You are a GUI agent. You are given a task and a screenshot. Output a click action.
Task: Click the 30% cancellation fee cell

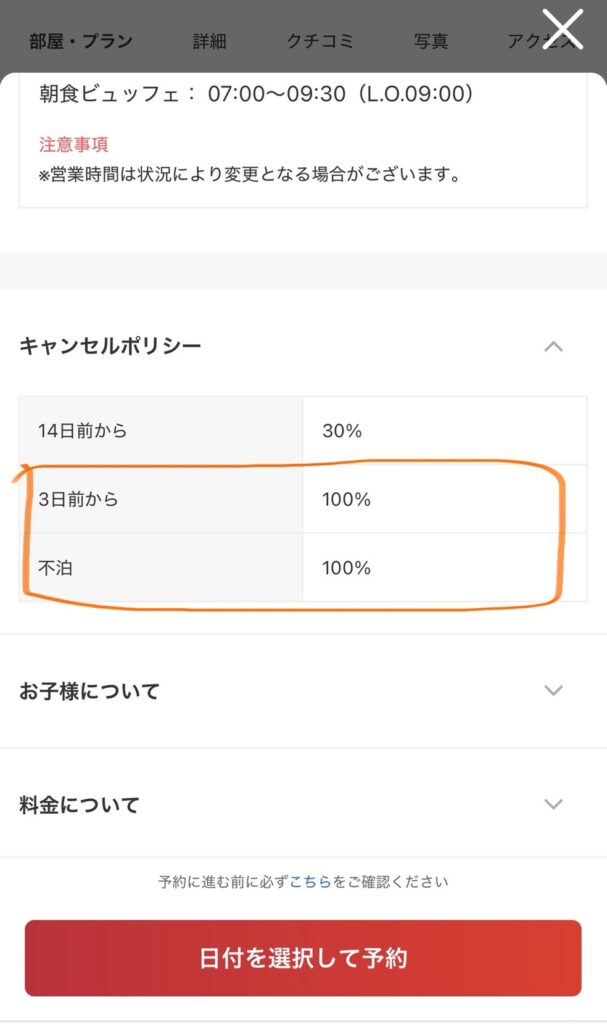[x=342, y=431]
